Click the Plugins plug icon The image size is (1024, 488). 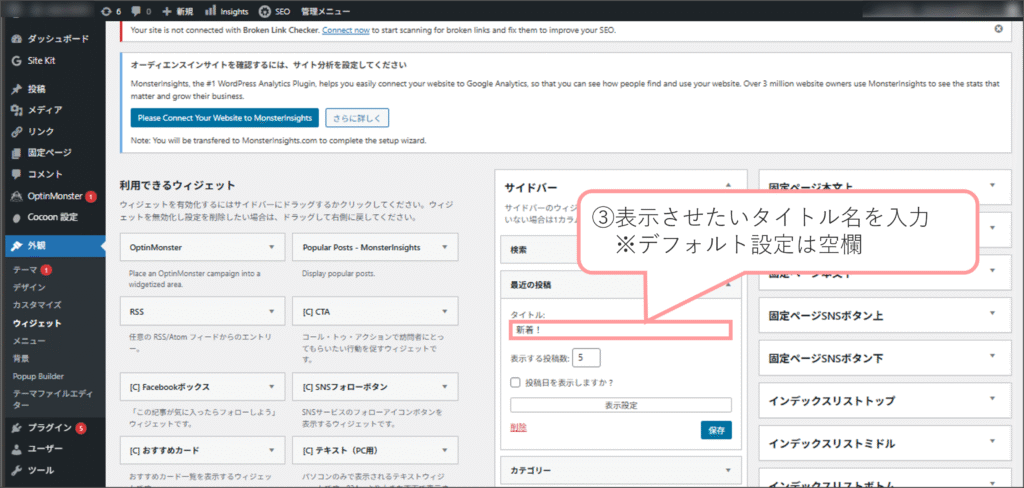[17, 428]
